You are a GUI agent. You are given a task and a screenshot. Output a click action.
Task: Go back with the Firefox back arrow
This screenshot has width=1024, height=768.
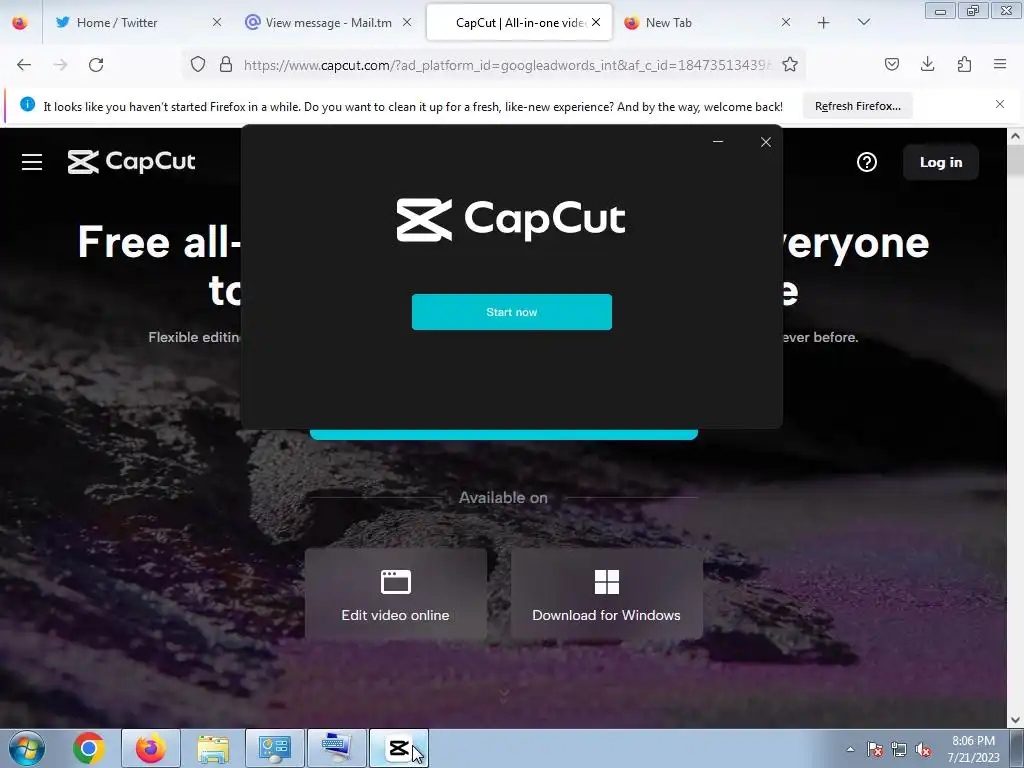pos(24,65)
